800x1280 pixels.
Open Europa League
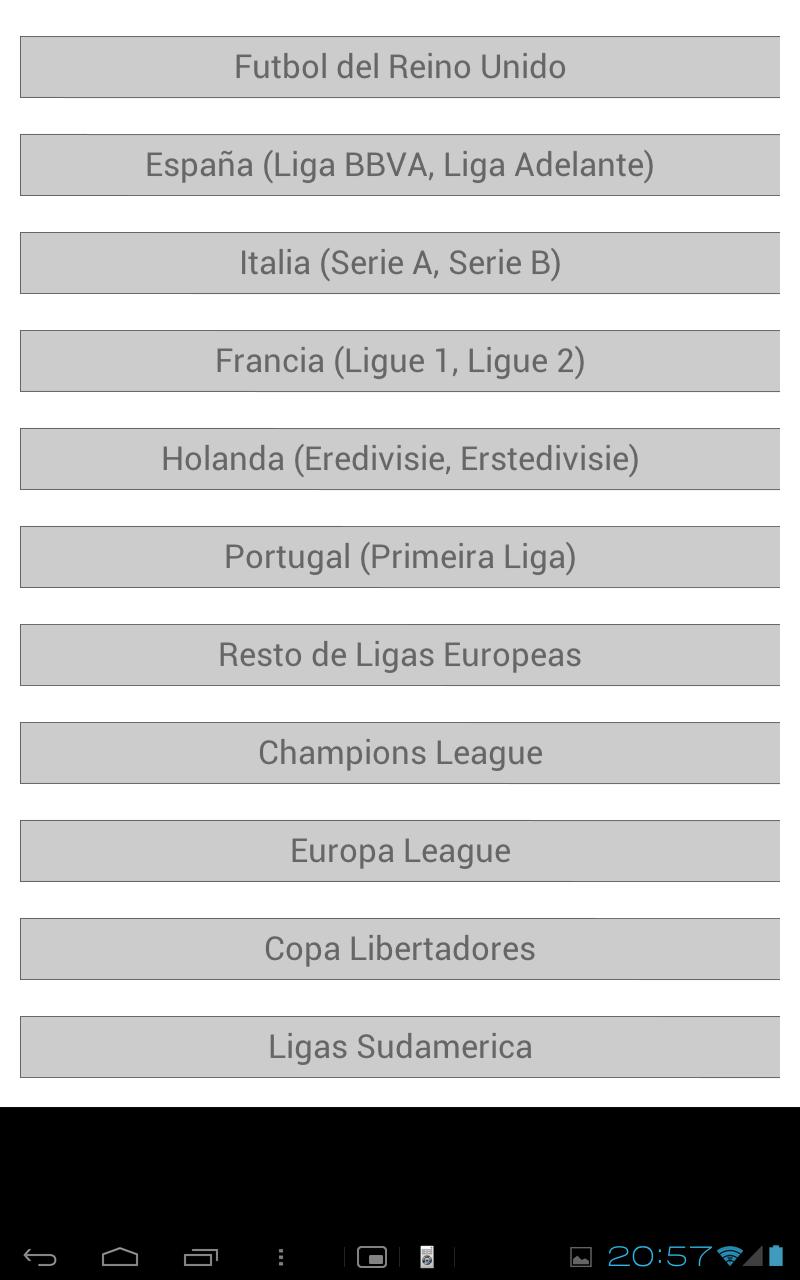(400, 851)
